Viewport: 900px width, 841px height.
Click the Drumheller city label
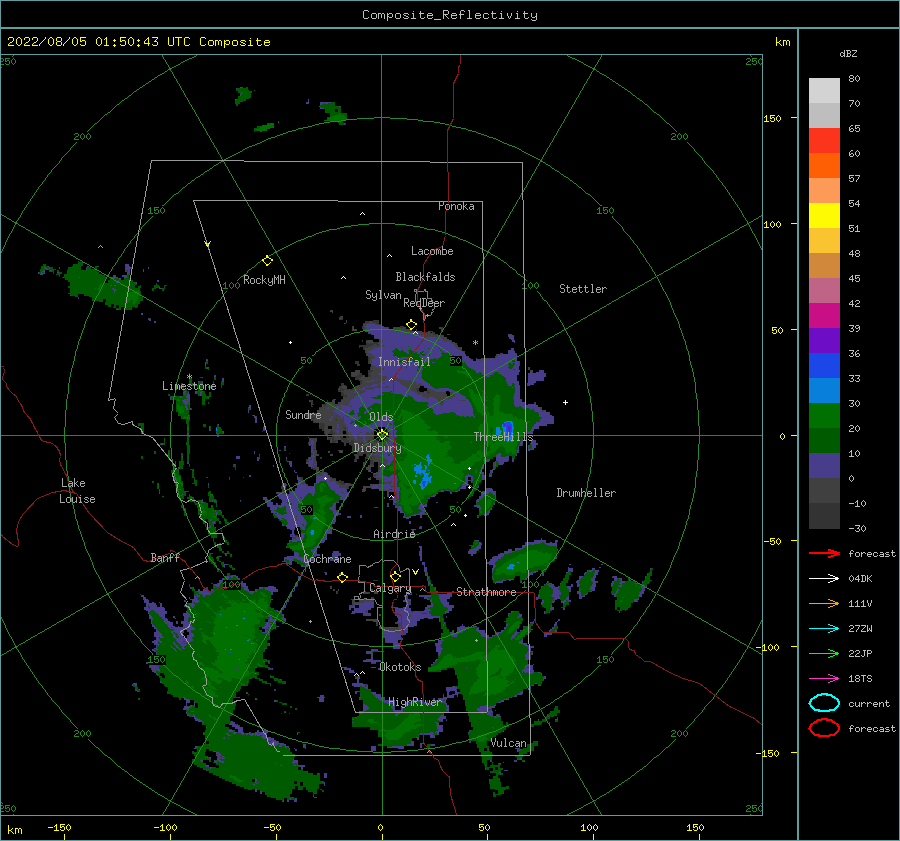(586, 493)
